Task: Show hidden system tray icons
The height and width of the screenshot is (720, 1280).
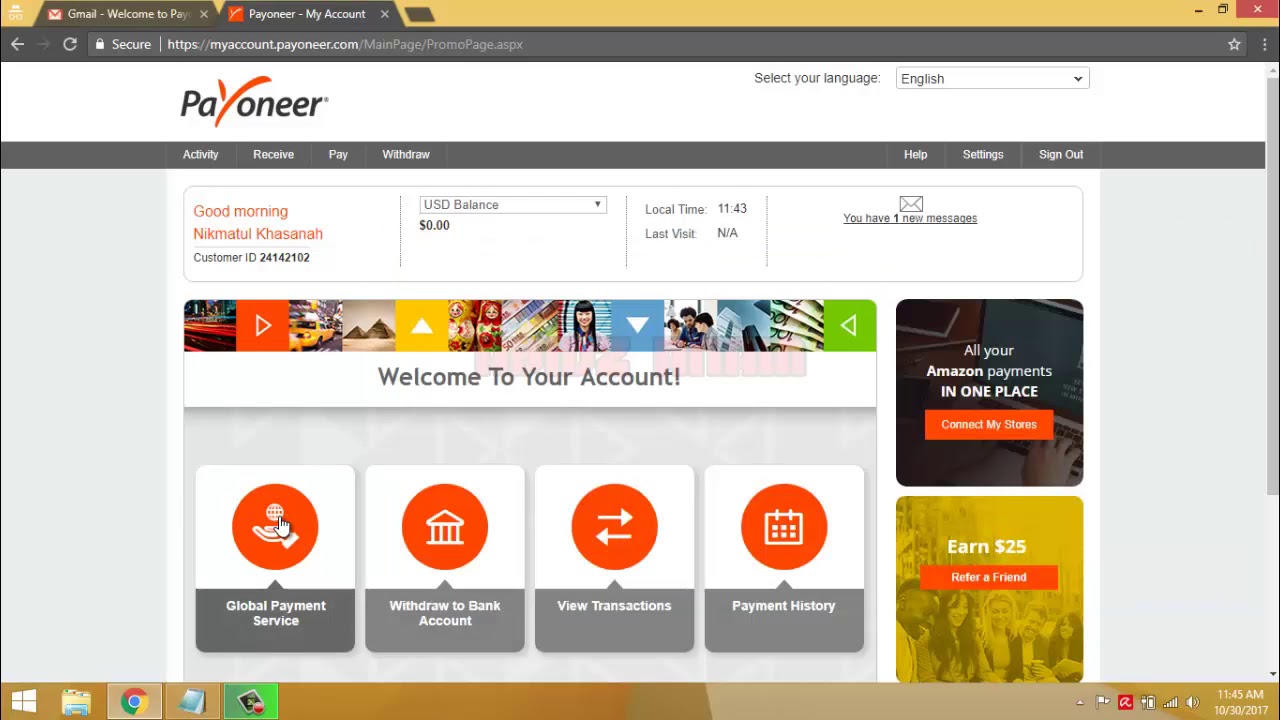Action: point(1080,703)
